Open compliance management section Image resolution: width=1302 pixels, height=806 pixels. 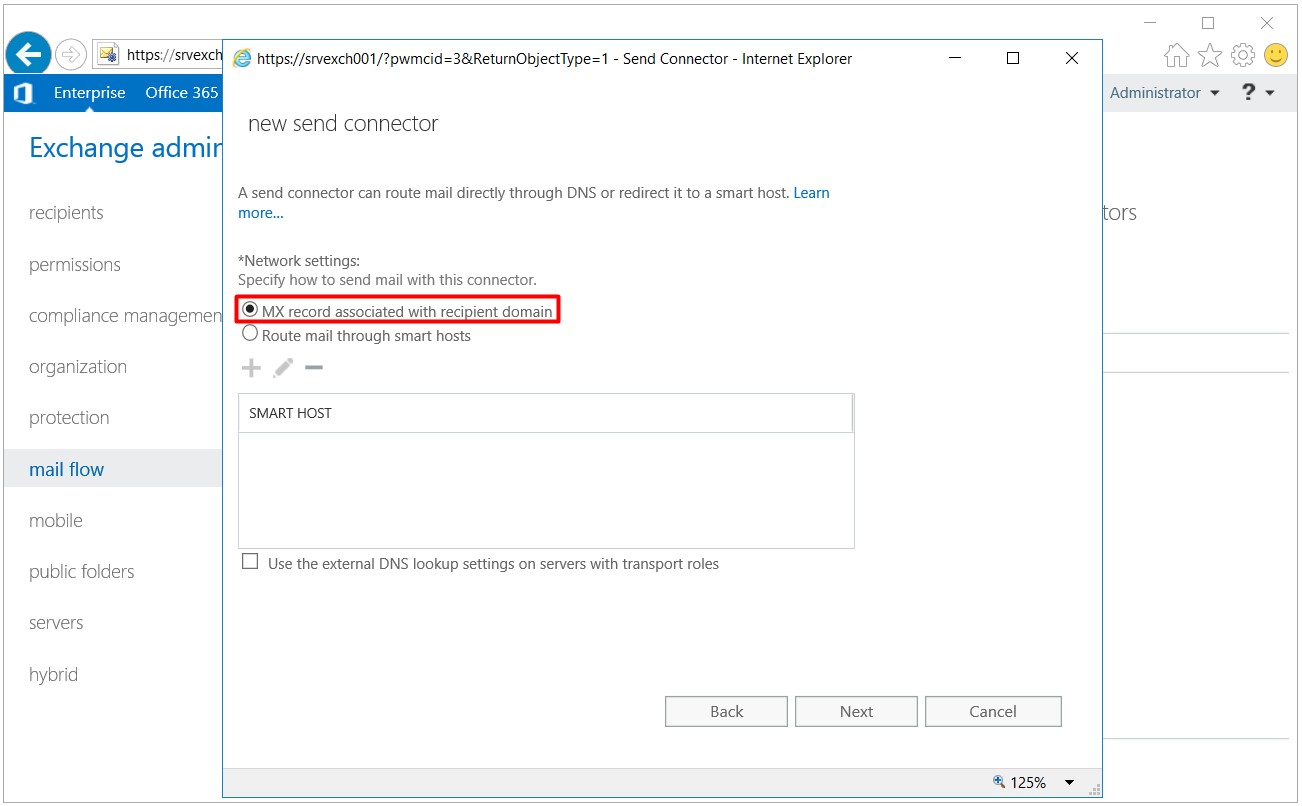[x=125, y=316]
